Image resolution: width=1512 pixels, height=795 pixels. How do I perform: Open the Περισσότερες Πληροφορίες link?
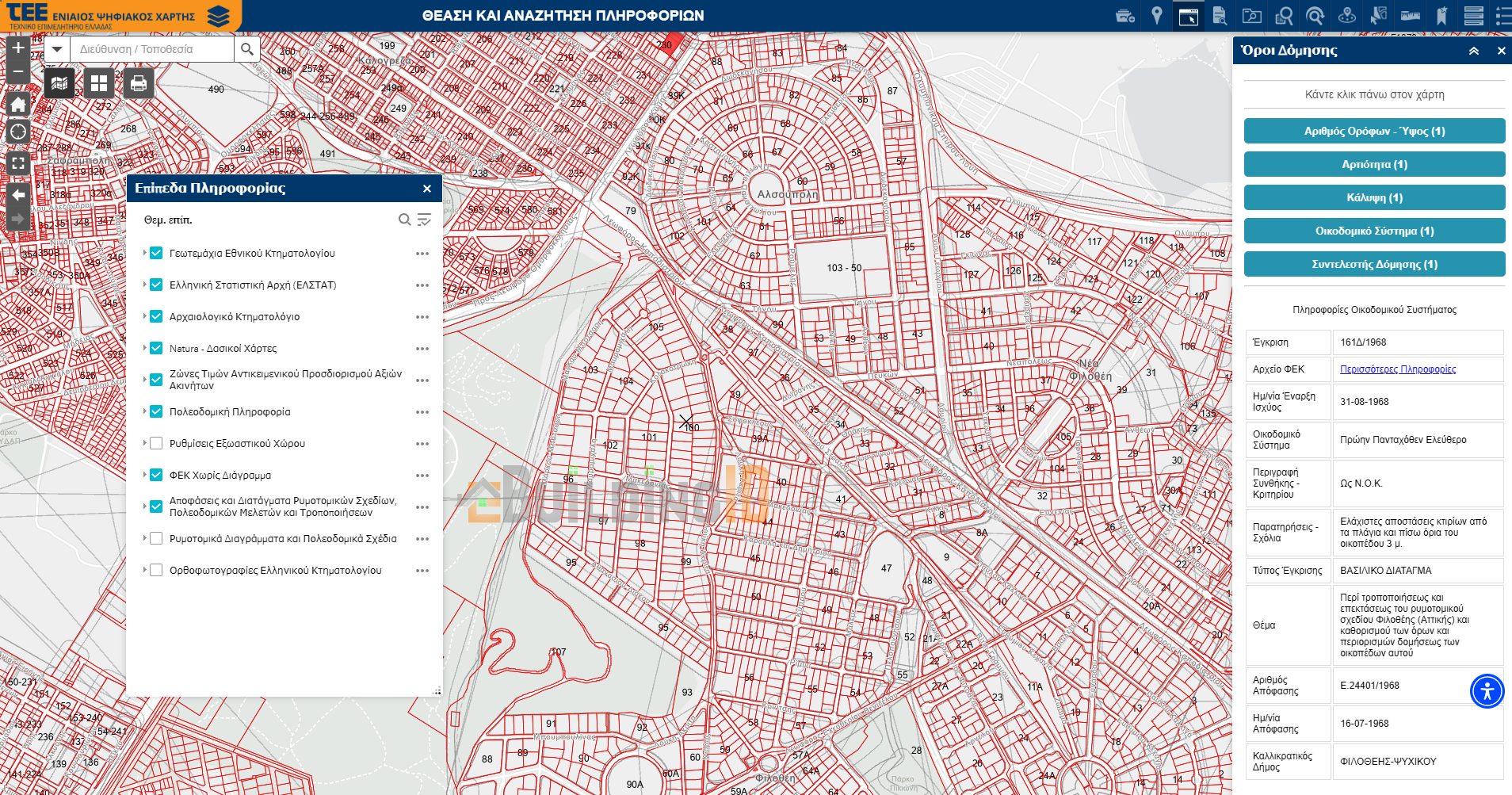(1398, 369)
